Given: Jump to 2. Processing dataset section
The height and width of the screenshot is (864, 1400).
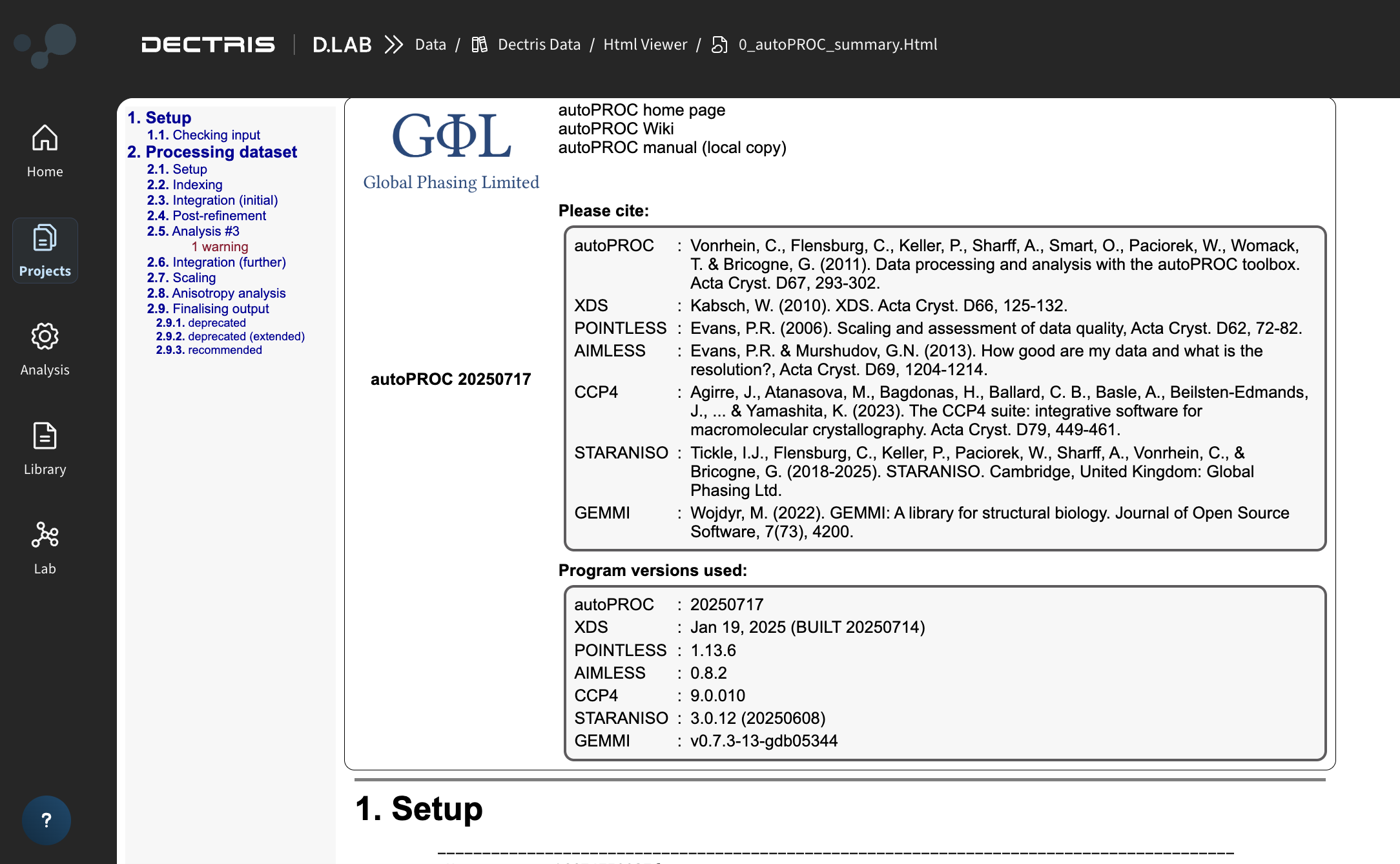Looking at the screenshot, I should pyautogui.click(x=212, y=152).
